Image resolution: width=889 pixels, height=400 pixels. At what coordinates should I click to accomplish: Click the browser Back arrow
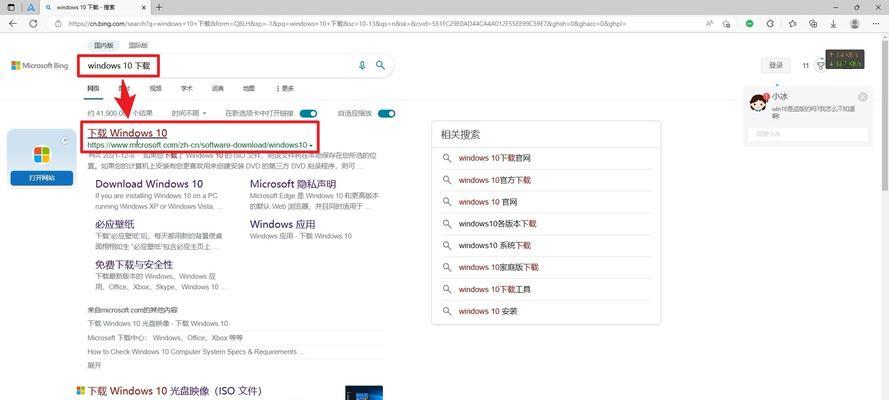click(x=12, y=24)
